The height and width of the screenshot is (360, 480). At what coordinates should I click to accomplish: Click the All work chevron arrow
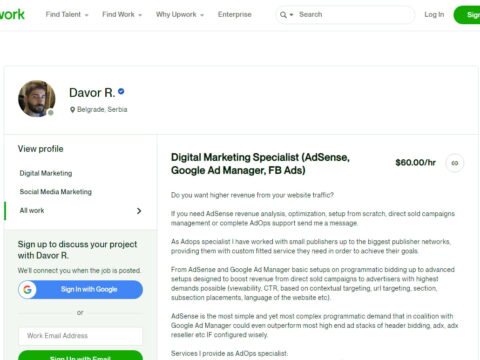pos(139,211)
